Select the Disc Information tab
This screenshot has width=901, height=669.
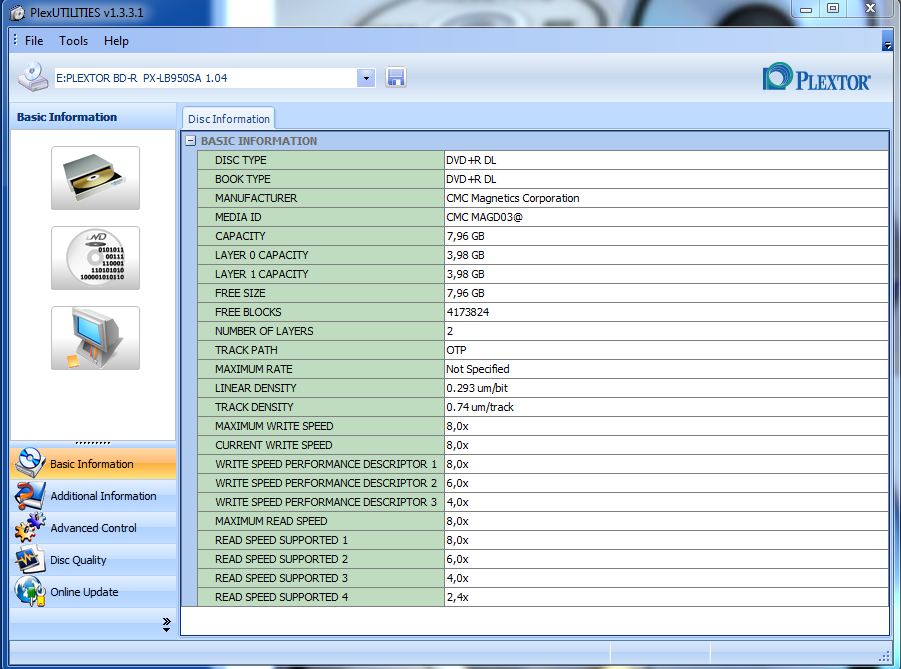[x=229, y=118]
